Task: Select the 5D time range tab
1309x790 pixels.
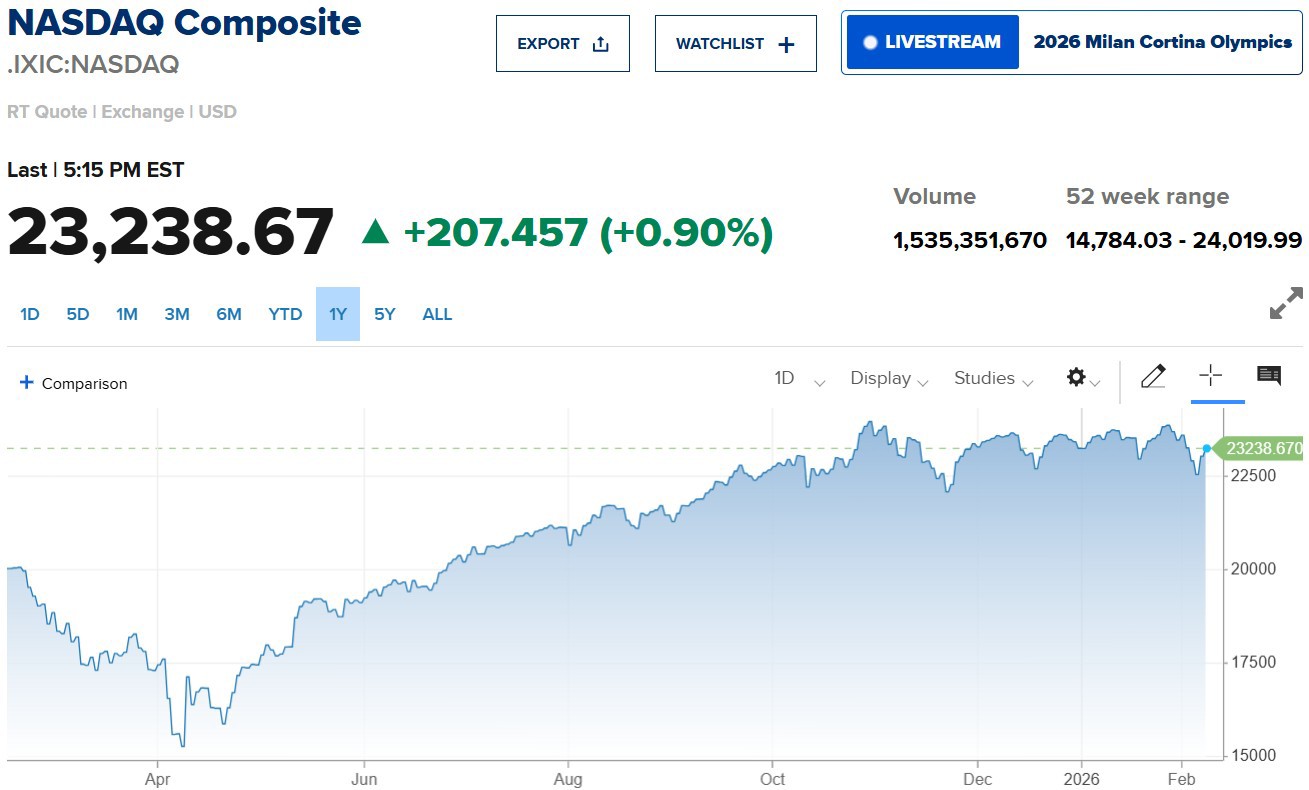Action: (78, 314)
